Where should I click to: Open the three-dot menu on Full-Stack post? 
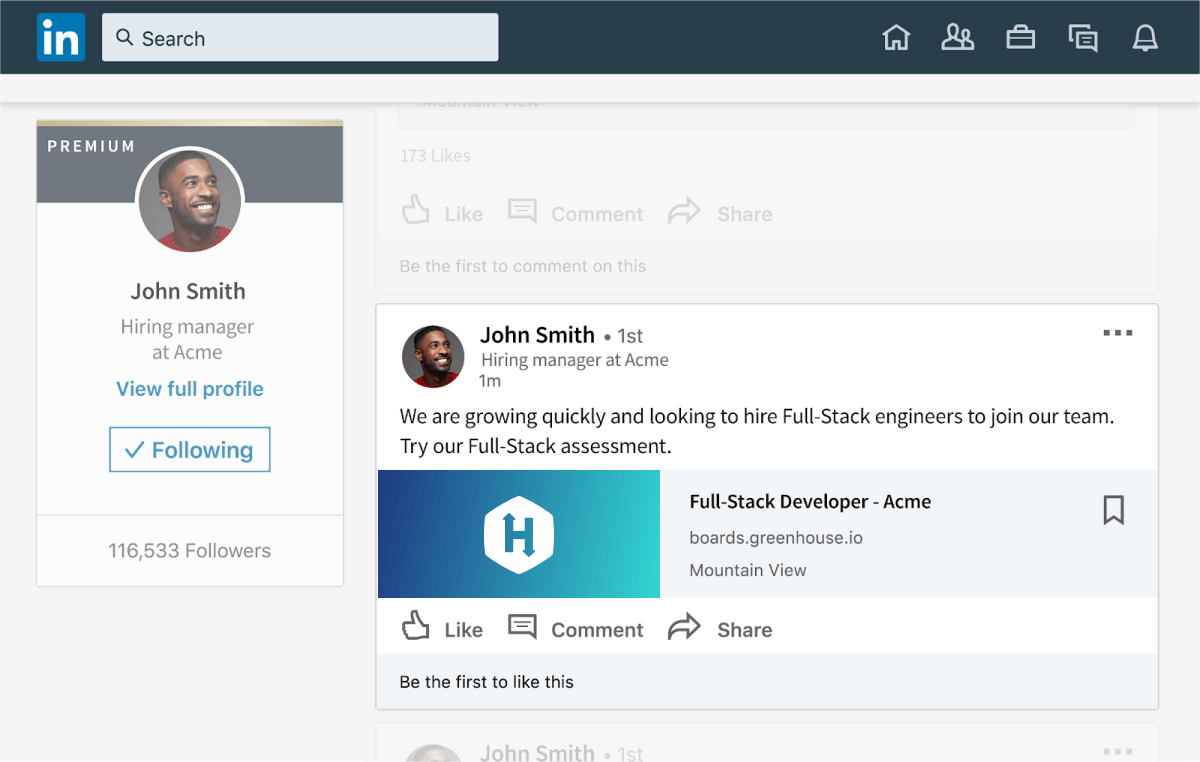(1118, 333)
